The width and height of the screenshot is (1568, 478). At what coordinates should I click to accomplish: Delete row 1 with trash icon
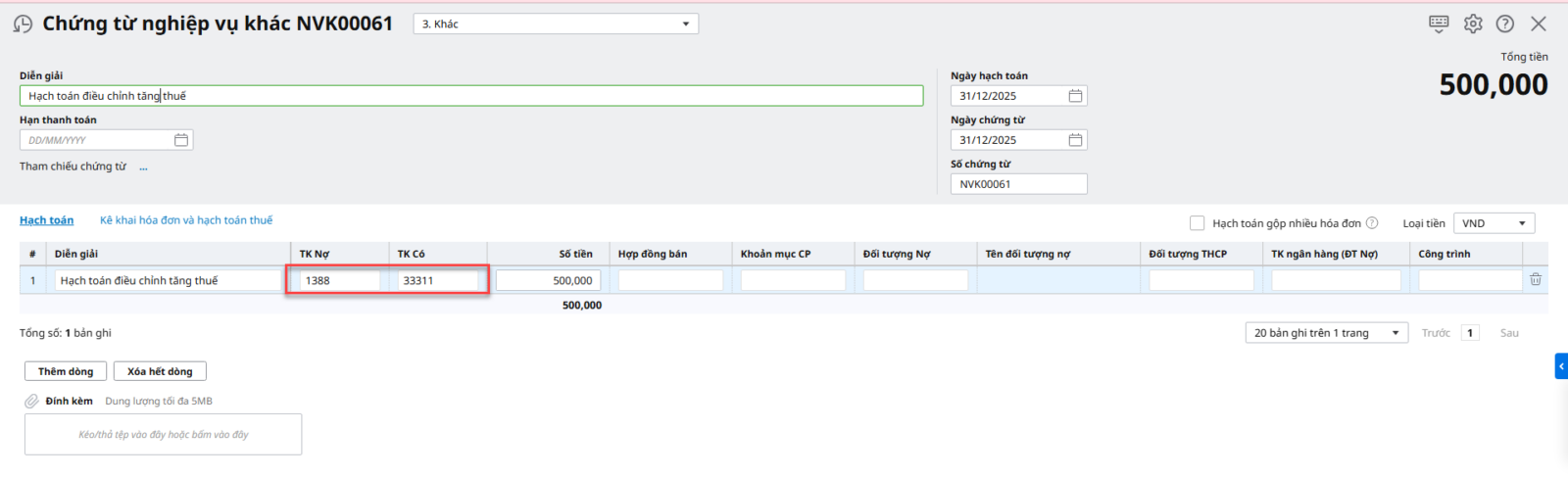[1536, 280]
